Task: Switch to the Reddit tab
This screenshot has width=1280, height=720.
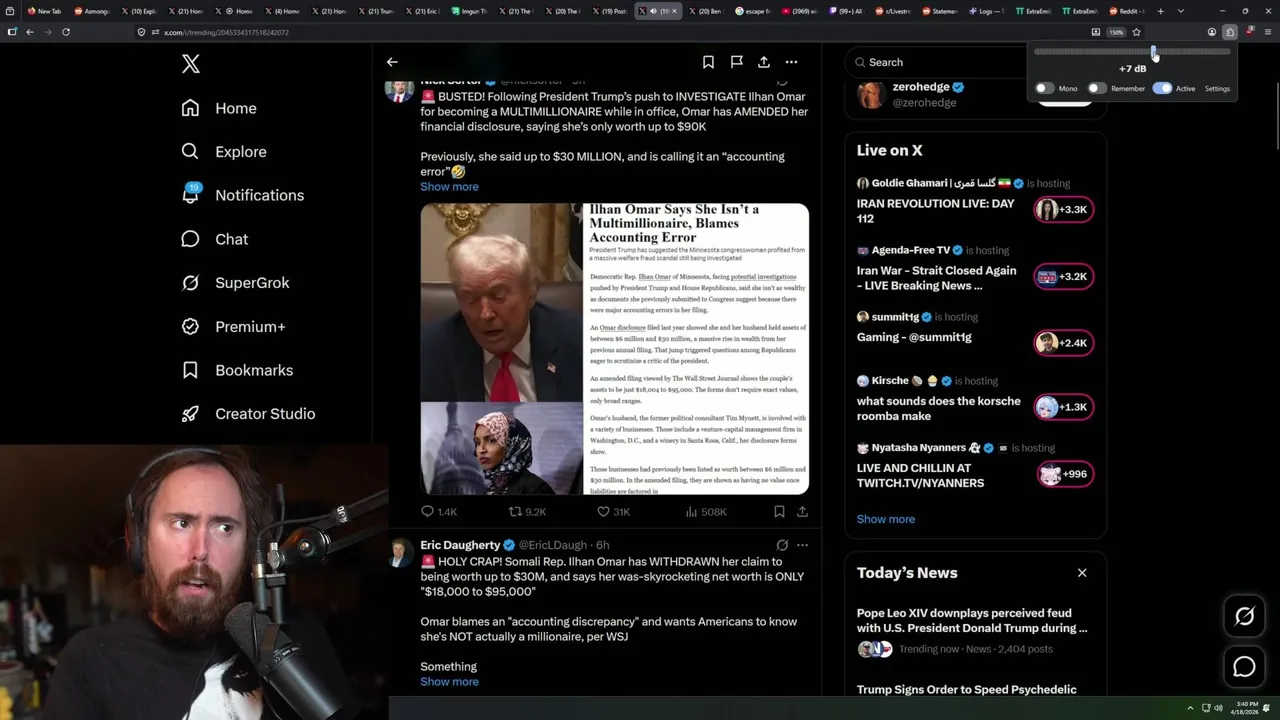Action: pyautogui.click(x=1125, y=11)
